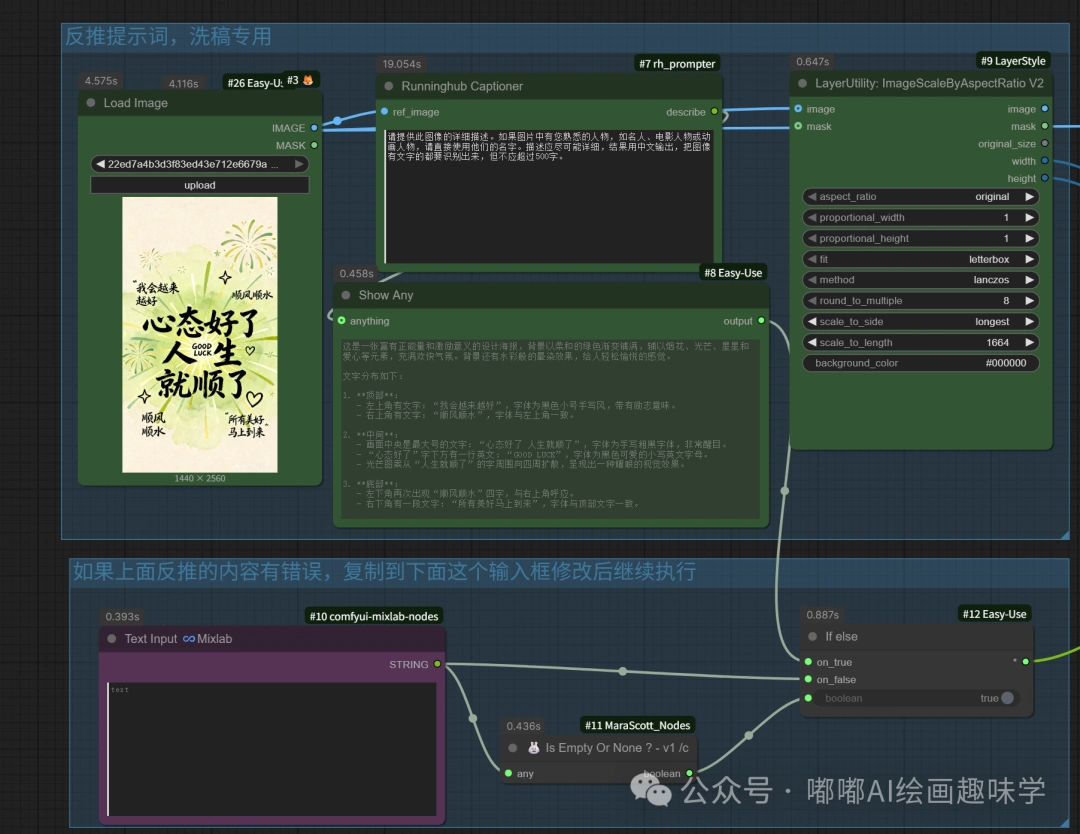Open the method dropdown showing lanczos
The width and height of the screenshot is (1080, 834).
[920, 280]
